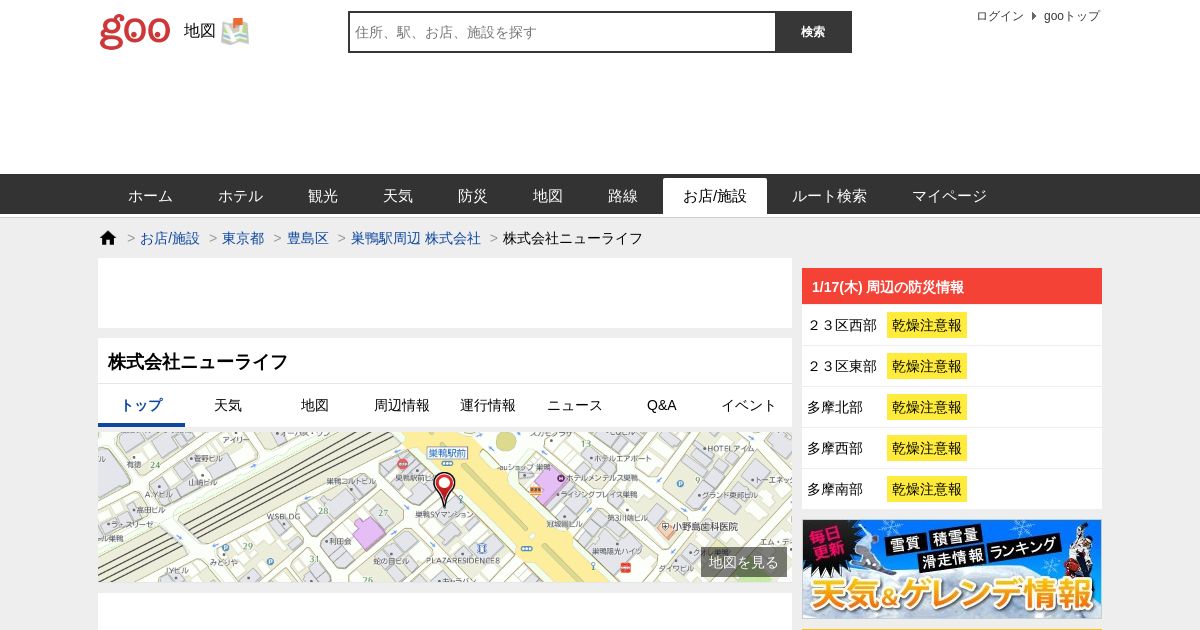Click the 株式会社ニューライフ page heading
The width and height of the screenshot is (1200, 630).
(198, 361)
